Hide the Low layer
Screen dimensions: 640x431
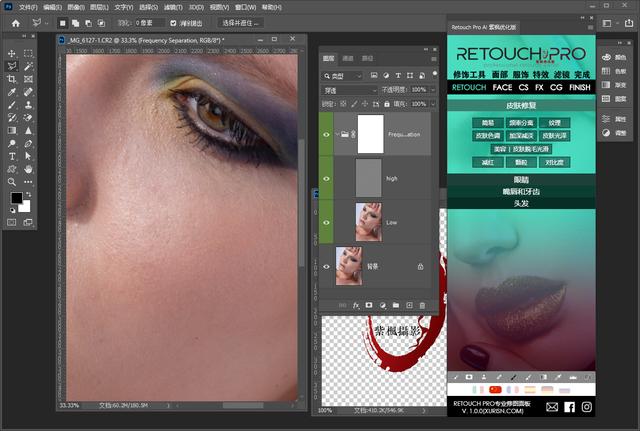[x=326, y=222]
